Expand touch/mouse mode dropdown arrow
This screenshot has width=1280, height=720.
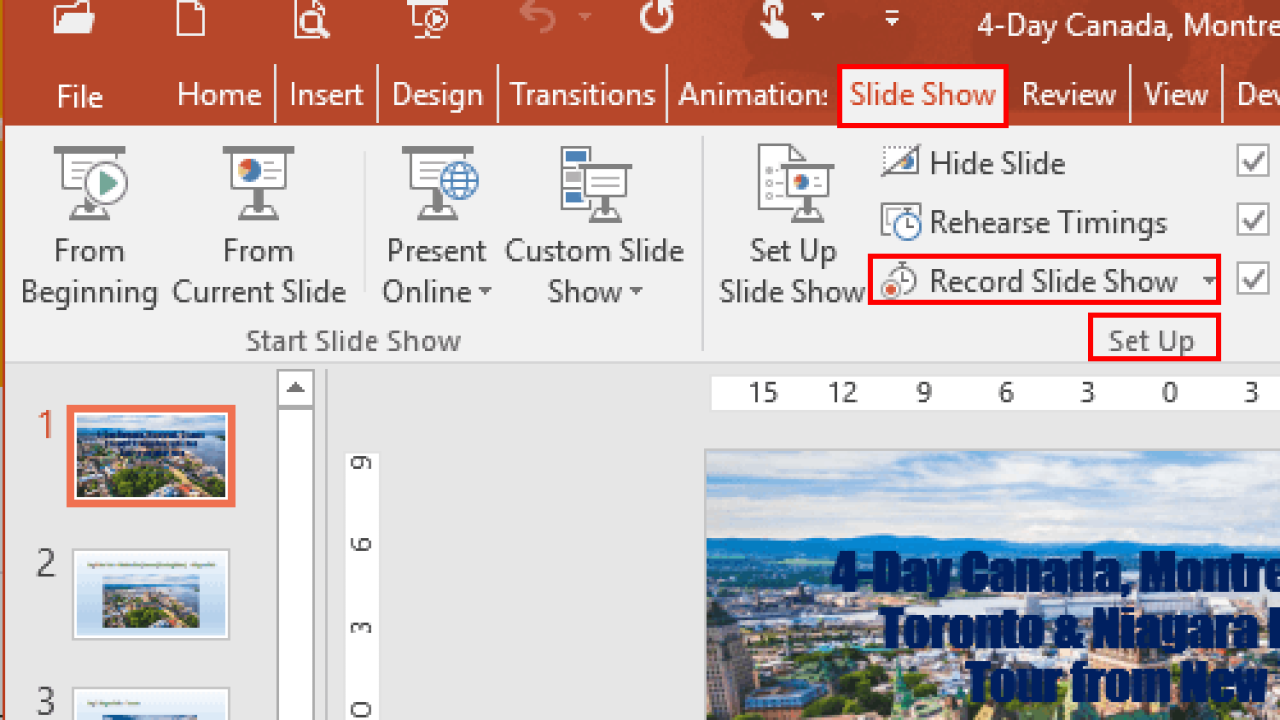coord(818,17)
